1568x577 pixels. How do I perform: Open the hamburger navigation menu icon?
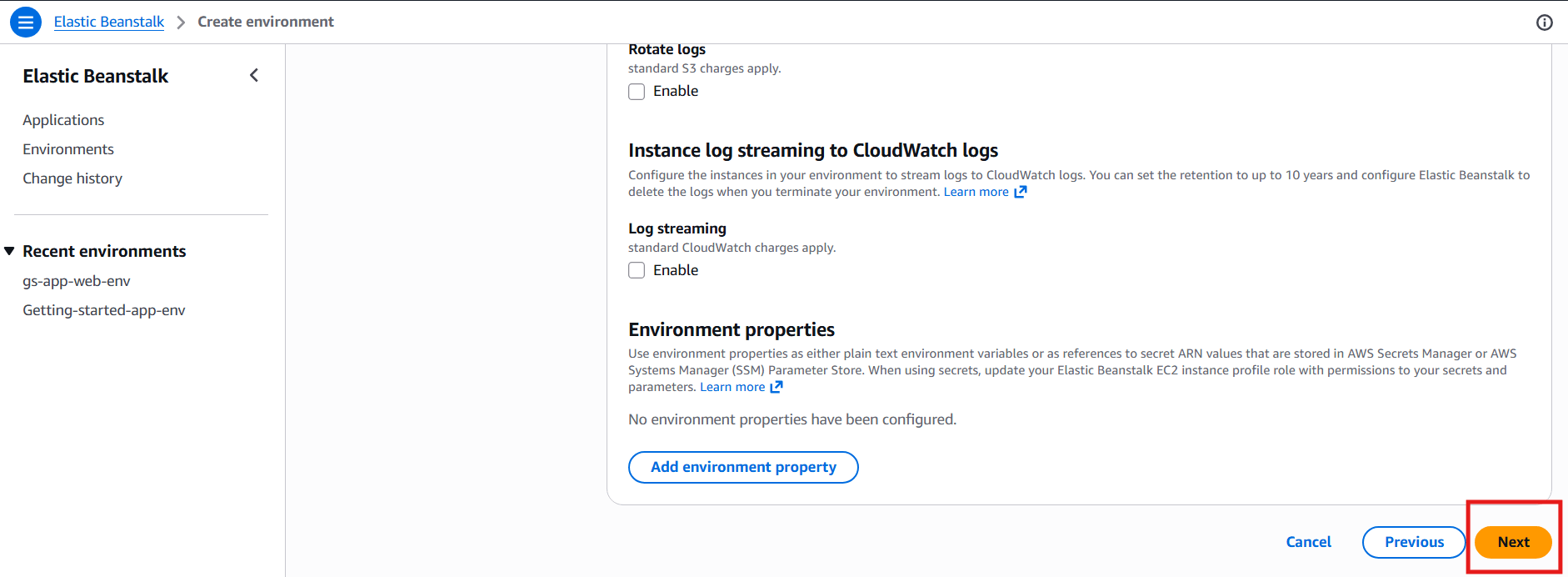coord(26,23)
